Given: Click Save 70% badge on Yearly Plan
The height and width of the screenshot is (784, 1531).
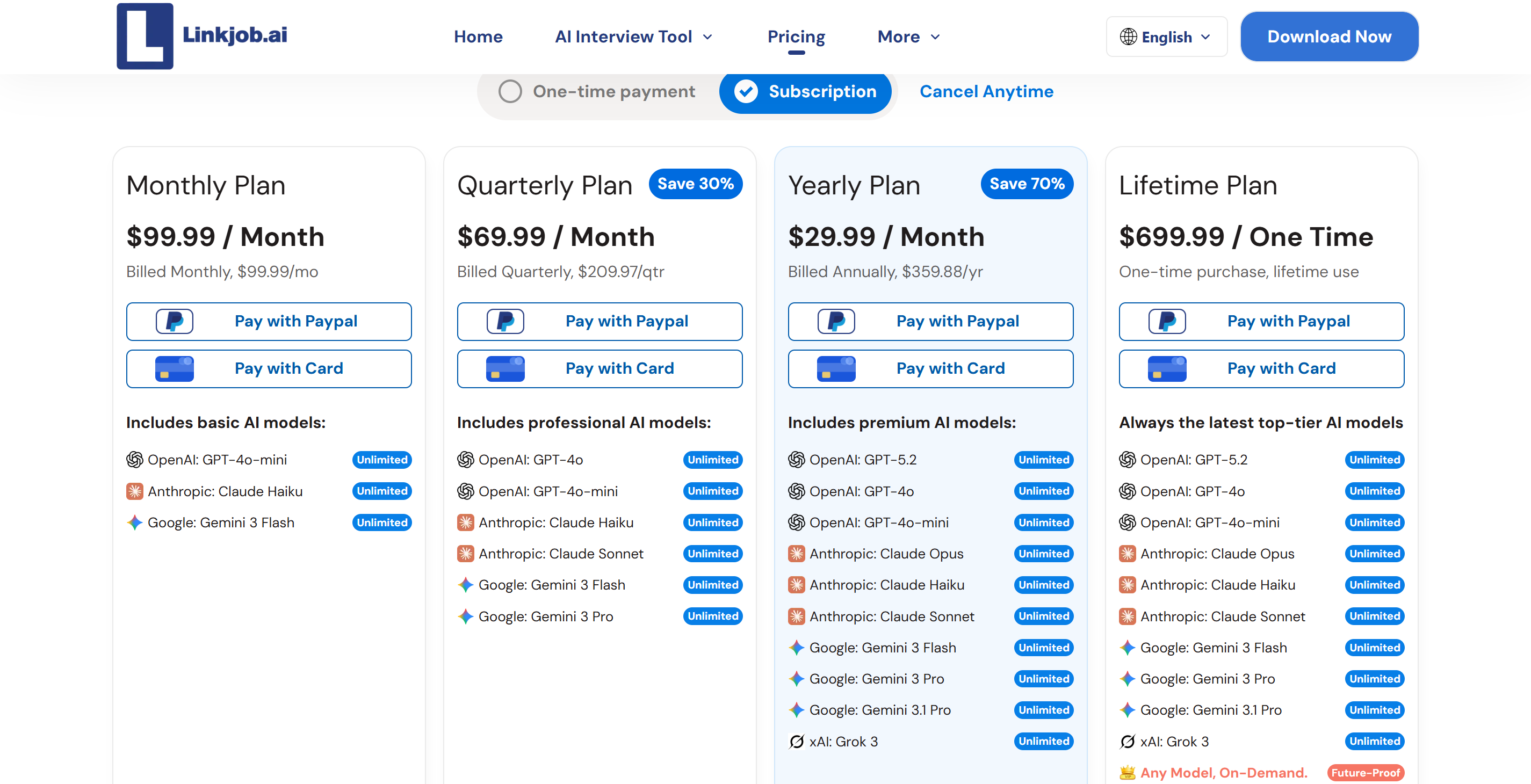Looking at the screenshot, I should pyautogui.click(x=1027, y=184).
